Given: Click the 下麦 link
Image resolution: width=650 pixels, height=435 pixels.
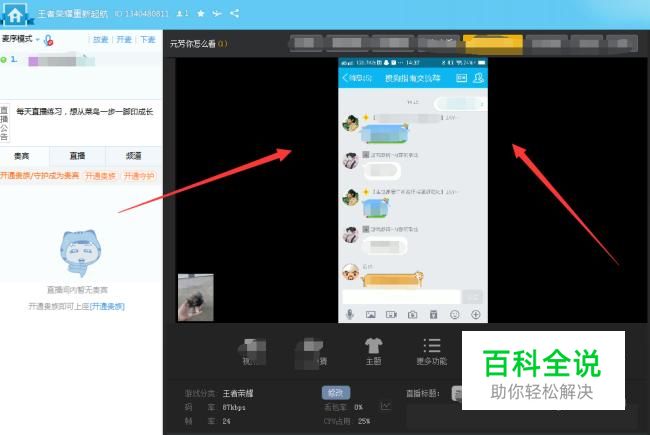Looking at the screenshot, I should click(x=148, y=40).
